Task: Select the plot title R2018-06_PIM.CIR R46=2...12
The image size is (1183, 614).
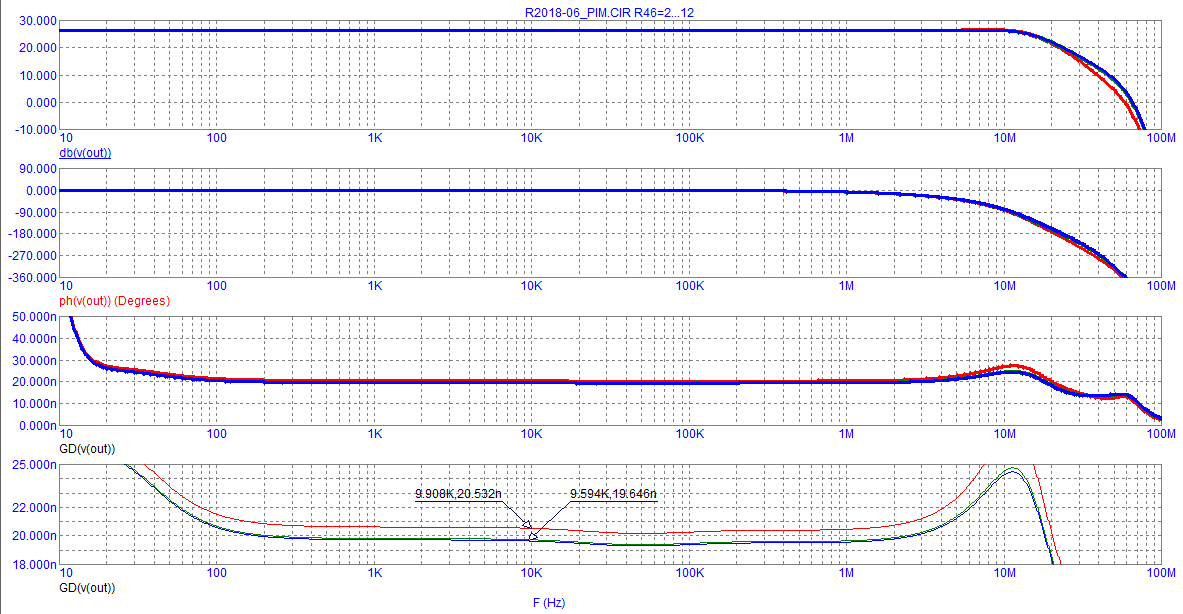Action: [x=609, y=13]
